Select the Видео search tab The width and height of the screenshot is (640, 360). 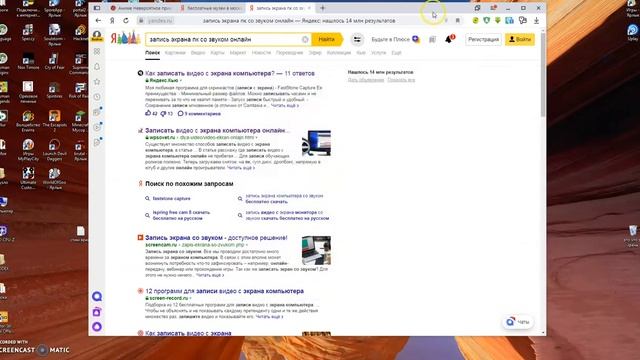[x=198, y=53]
